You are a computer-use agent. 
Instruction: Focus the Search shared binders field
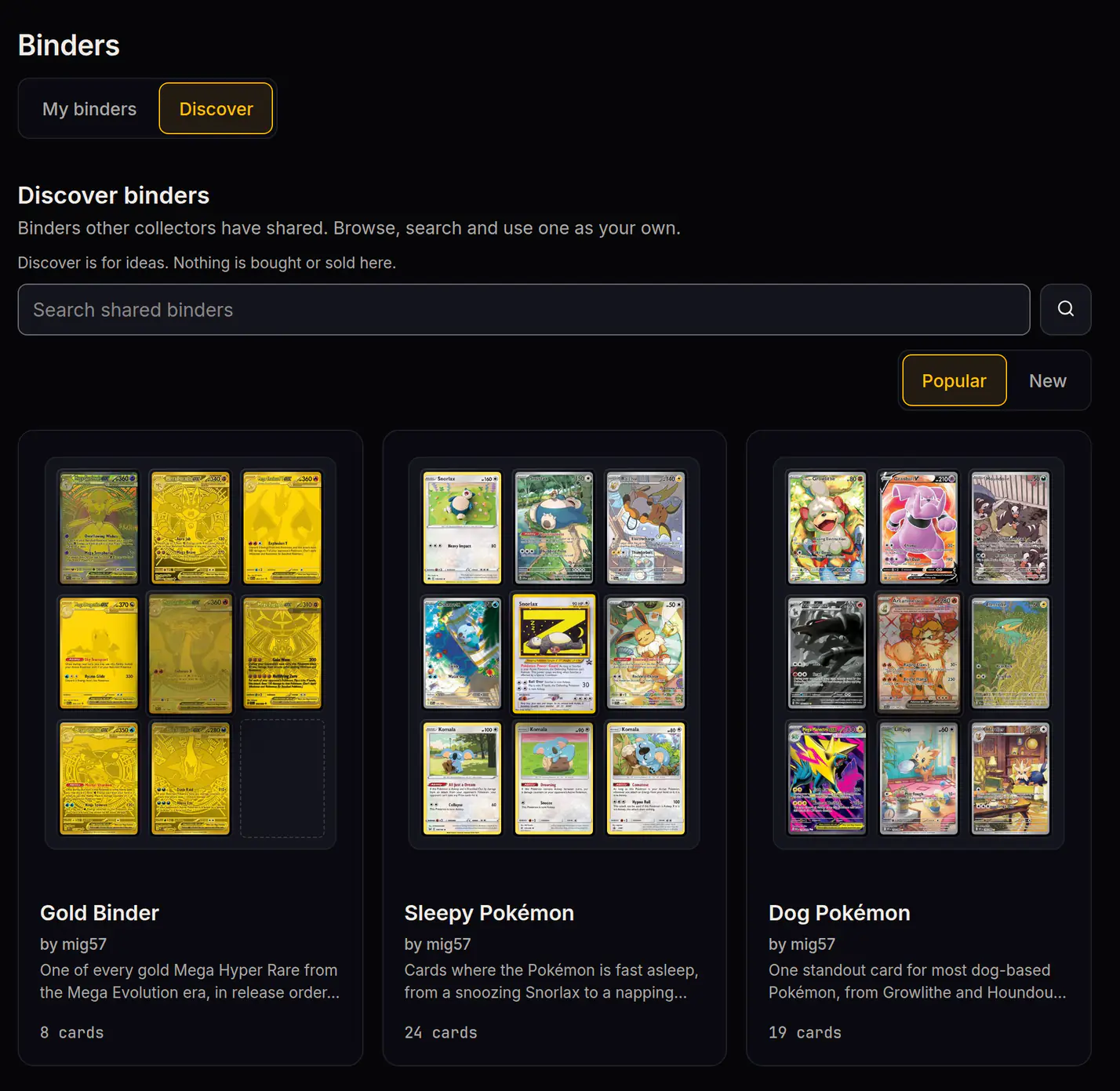coord(524,309)
